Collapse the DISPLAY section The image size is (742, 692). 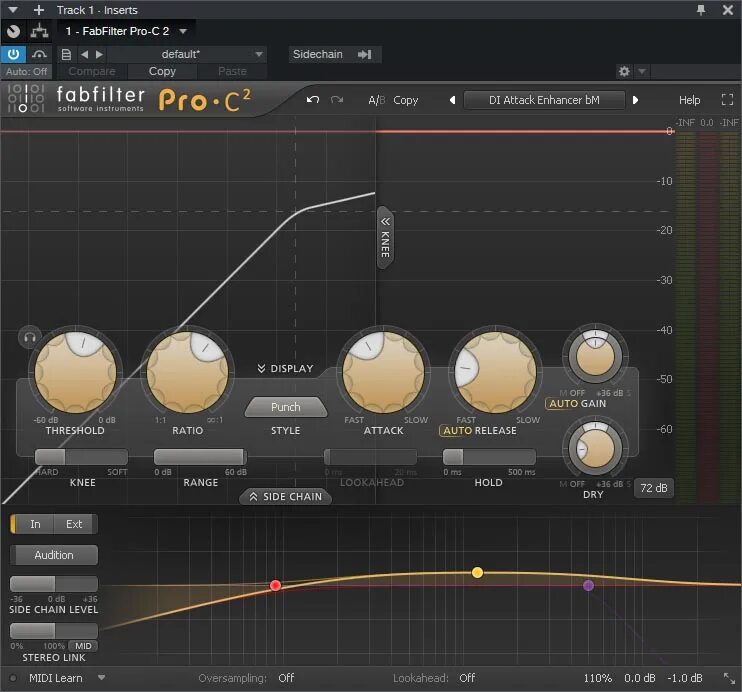[x=285, y=368]
